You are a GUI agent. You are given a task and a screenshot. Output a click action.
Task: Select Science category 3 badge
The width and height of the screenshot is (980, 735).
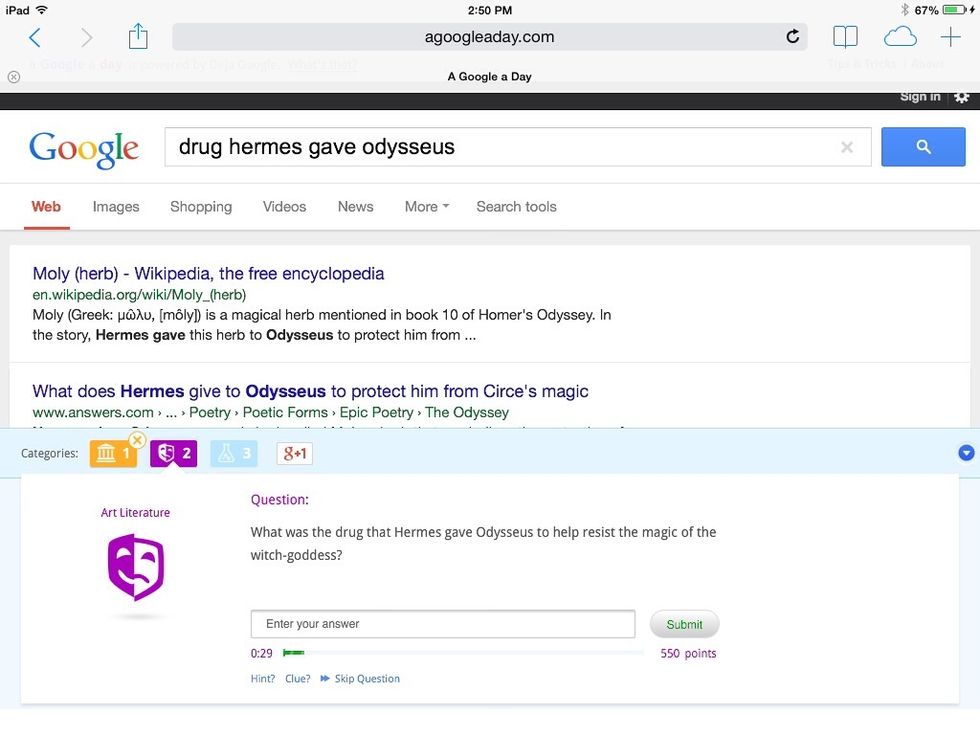pyautogui.click(x=234, y=454)
